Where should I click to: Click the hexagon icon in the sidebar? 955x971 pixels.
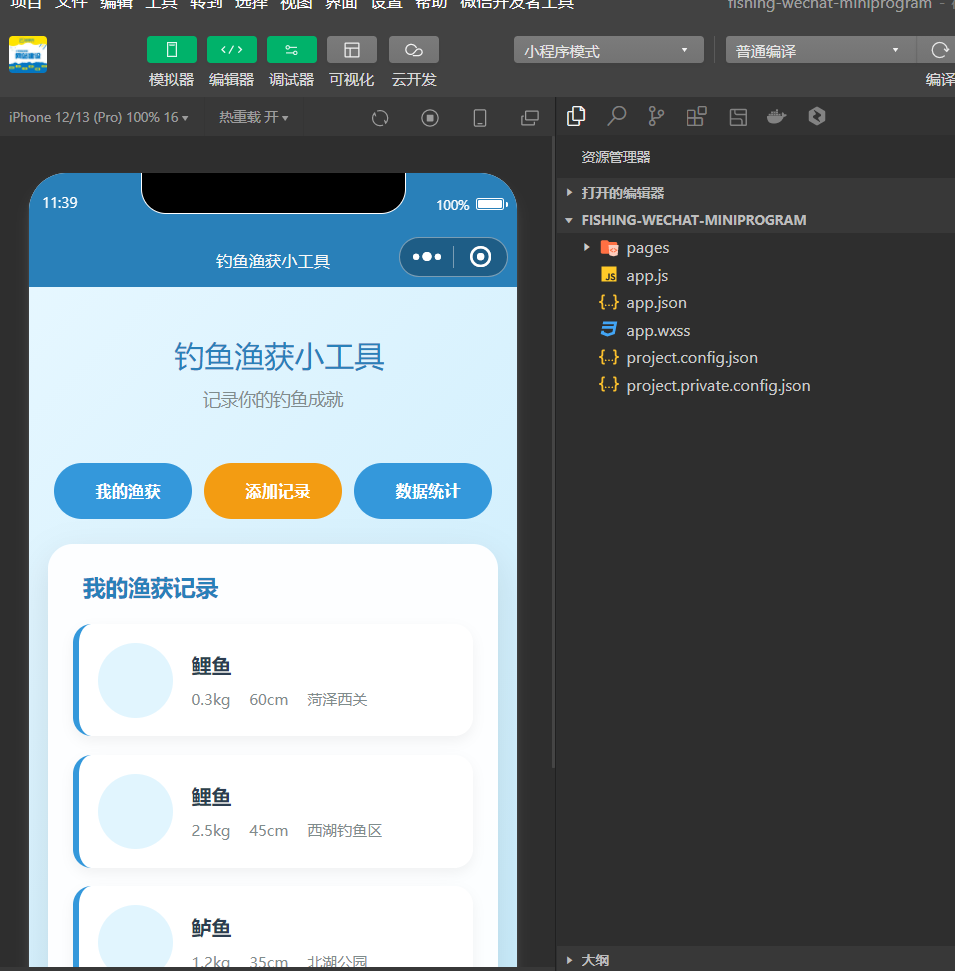tap(817, 116)
